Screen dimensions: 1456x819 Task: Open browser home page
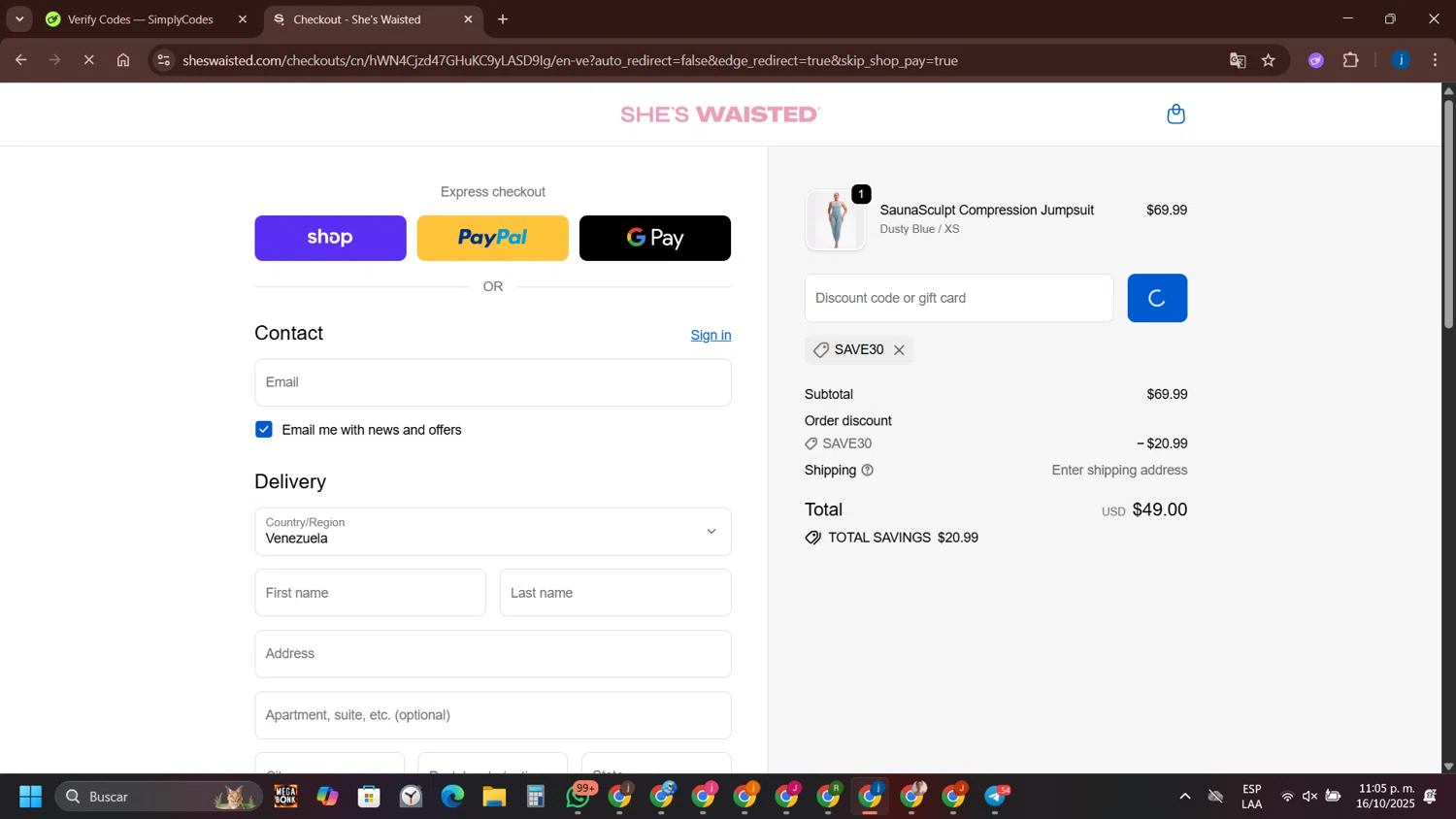(123, 60)
